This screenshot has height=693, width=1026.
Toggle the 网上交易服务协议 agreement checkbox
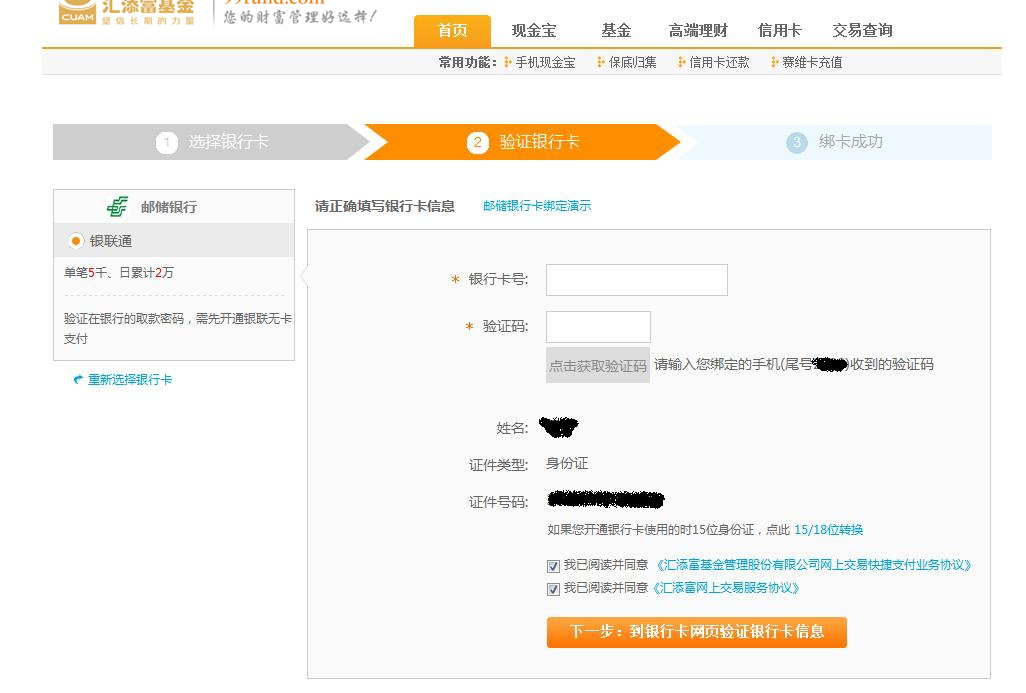click(553, 589)
